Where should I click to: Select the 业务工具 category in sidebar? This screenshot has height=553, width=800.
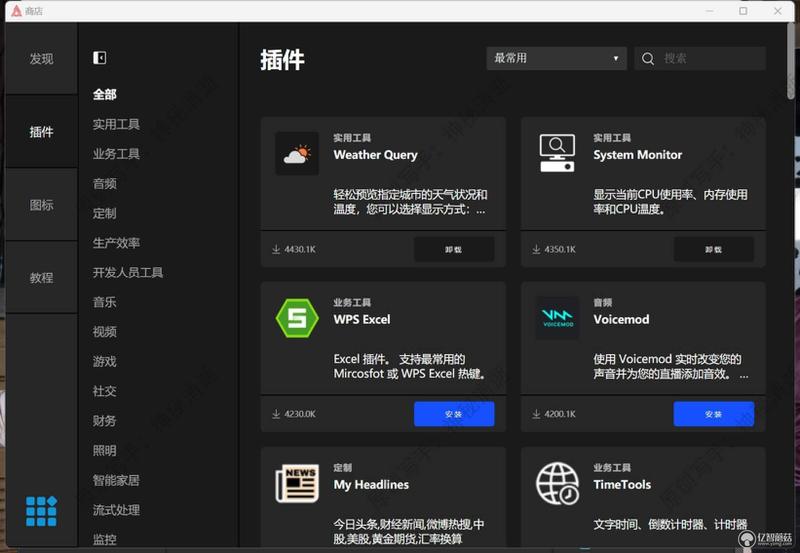coord(116,154)
